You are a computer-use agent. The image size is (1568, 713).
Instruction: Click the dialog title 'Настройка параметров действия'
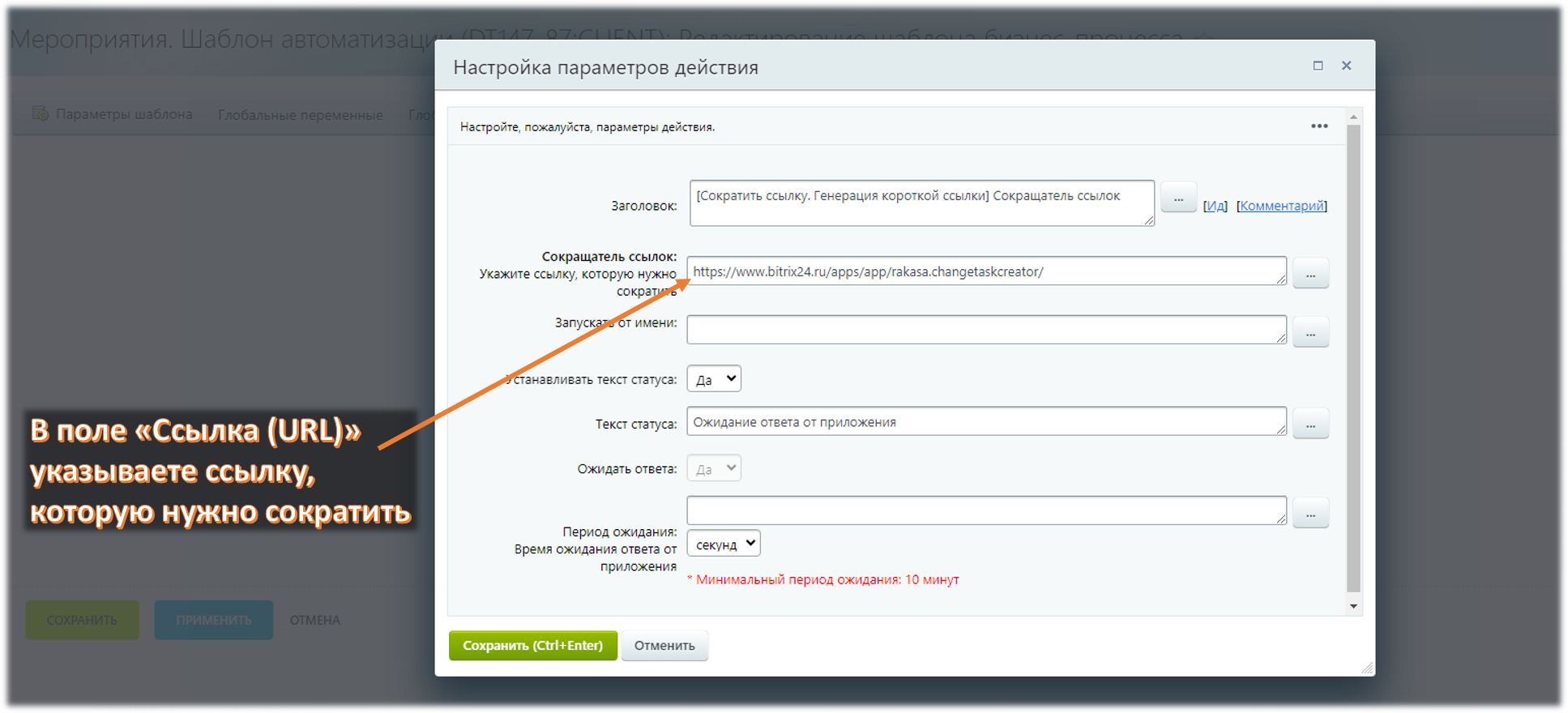point(606,67)
